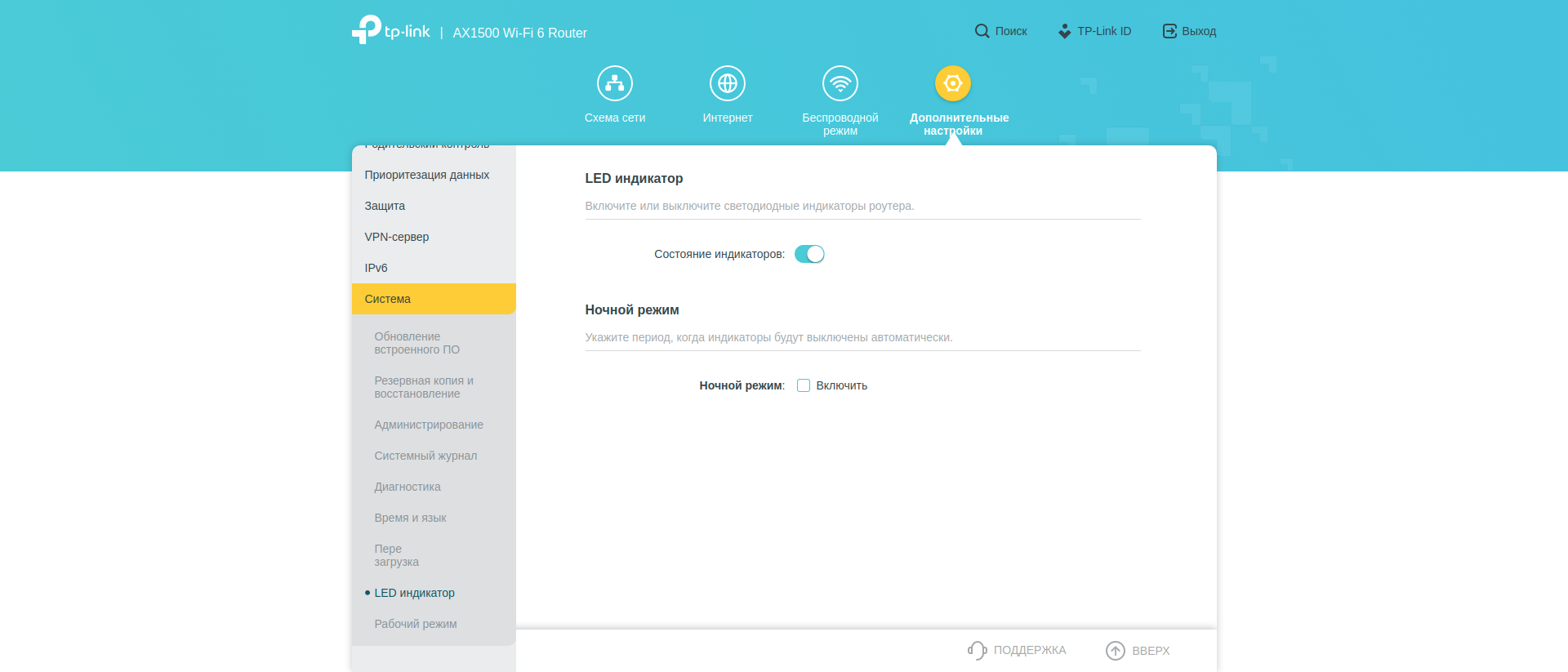Click the Network Map (Схема сети) icon

(614, 83)
